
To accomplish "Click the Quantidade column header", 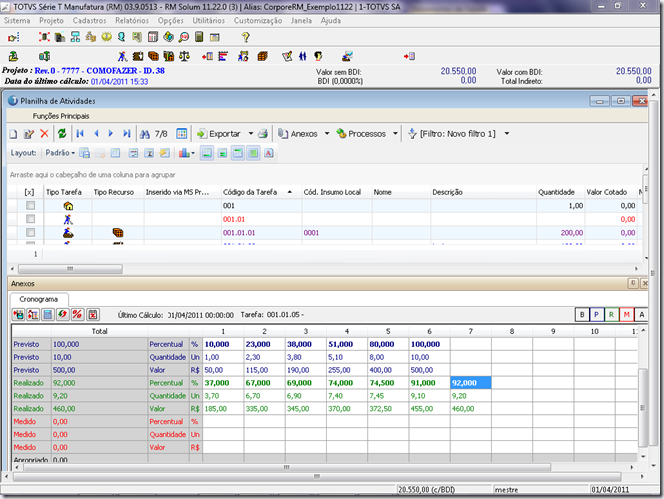I will tap(560, 192).
